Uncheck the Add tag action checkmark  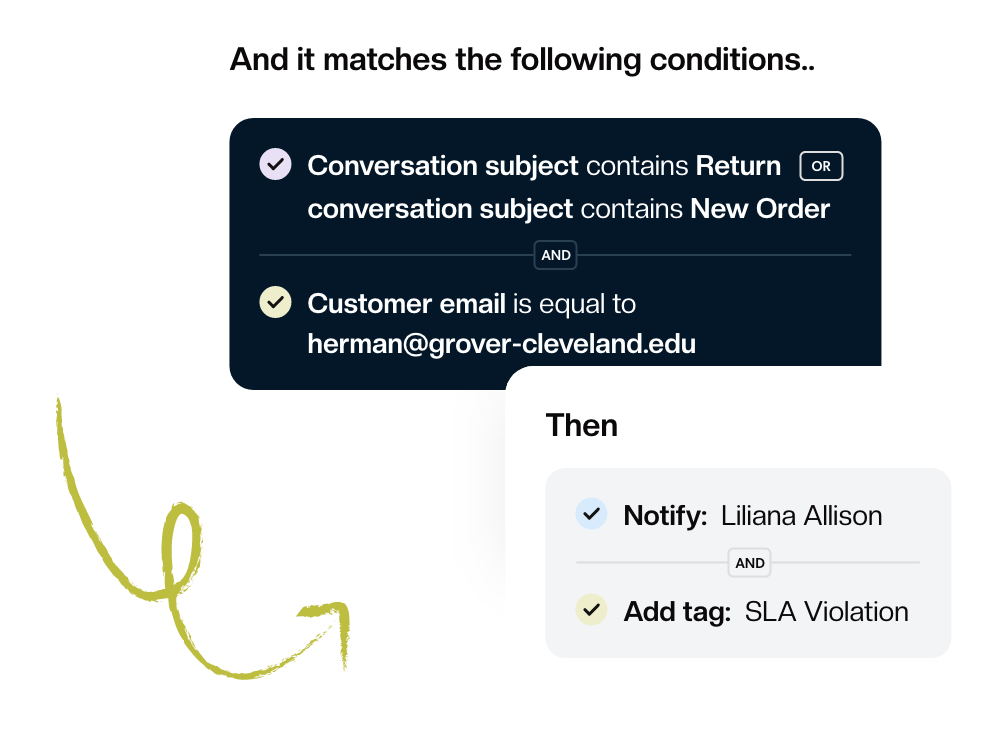[x=591, y=610]
